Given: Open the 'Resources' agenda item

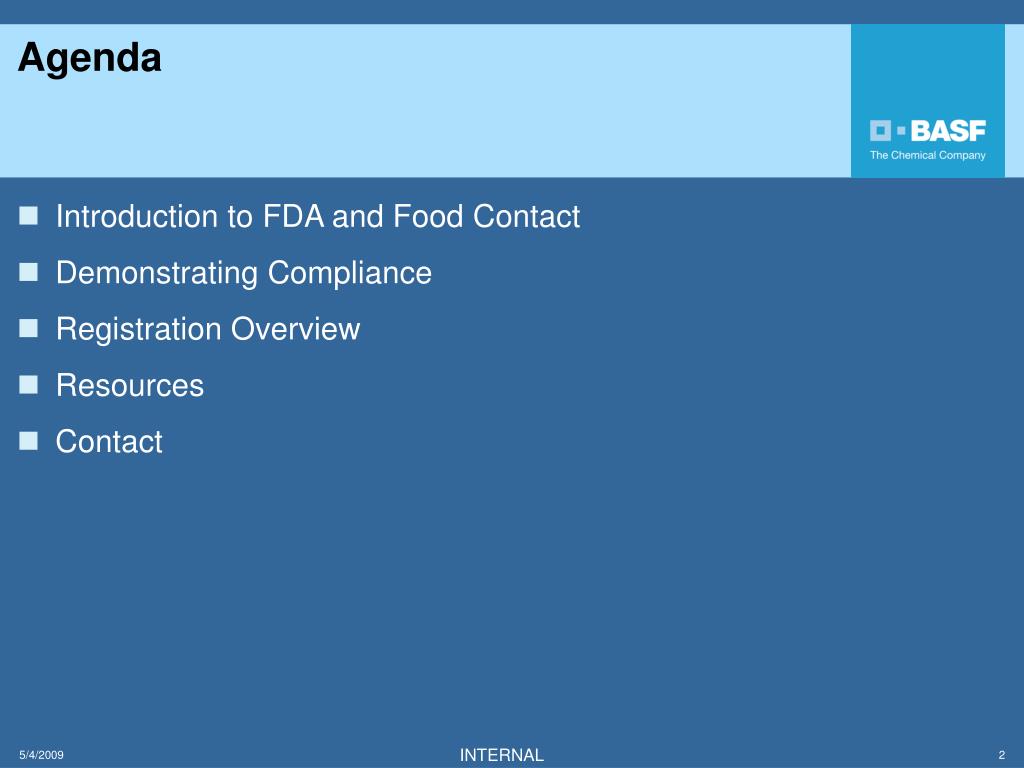Looking at the screenshot, I should click(x=130, y=385).
